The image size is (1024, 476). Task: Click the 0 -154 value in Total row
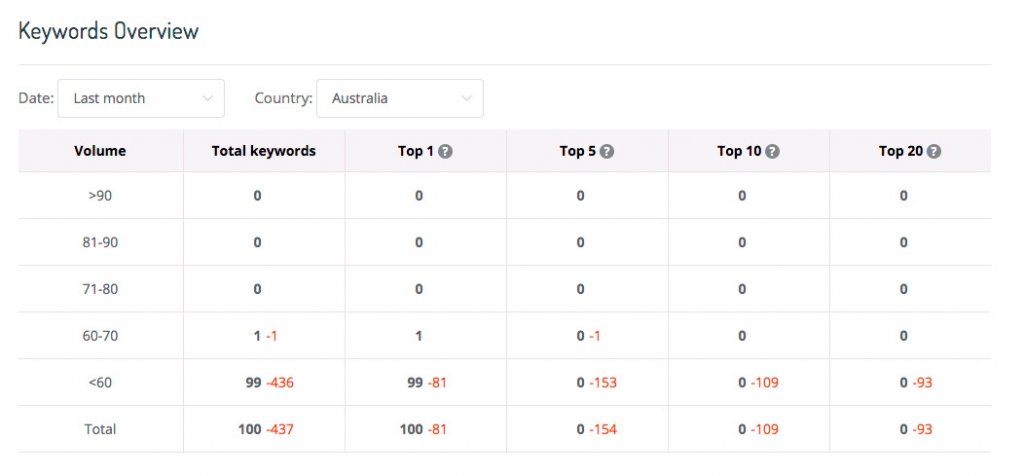597,430
